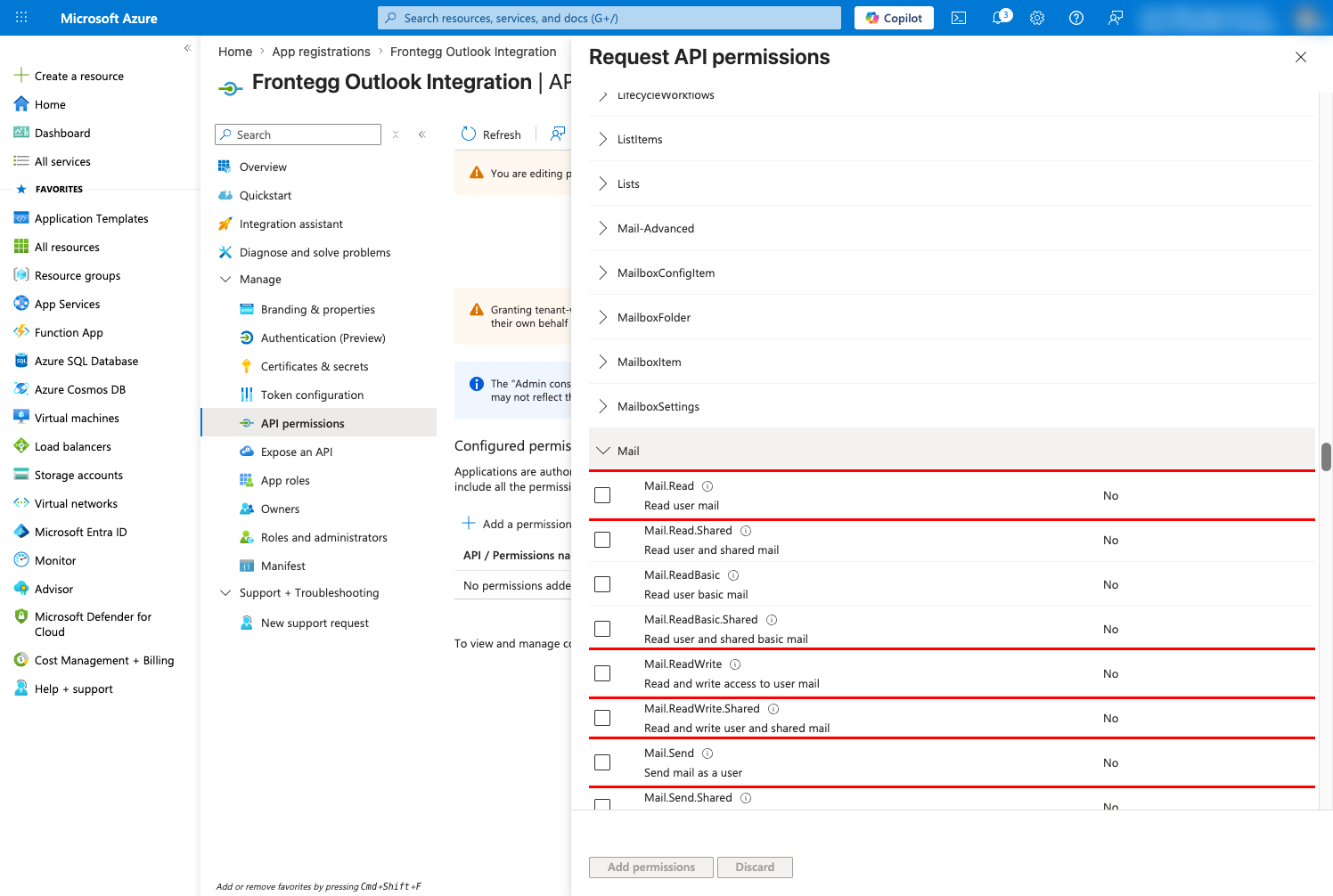This screenshot has height=896, width=1333.
Task: Open the feedback icon in top bar
Action: [1116, 18]
